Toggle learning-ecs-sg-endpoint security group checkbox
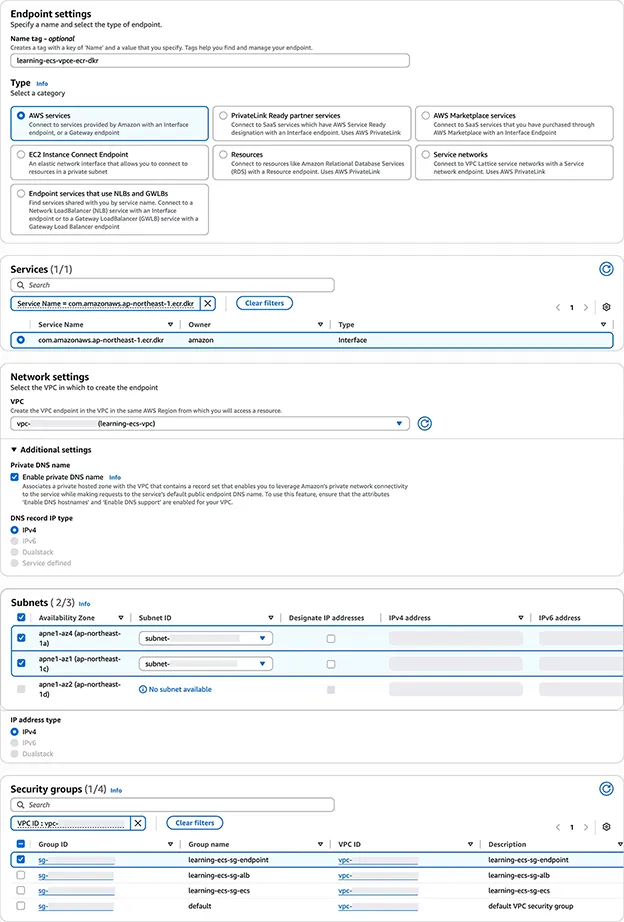The width and height of the screenshot is (624, 922). [x=21, y=860]
